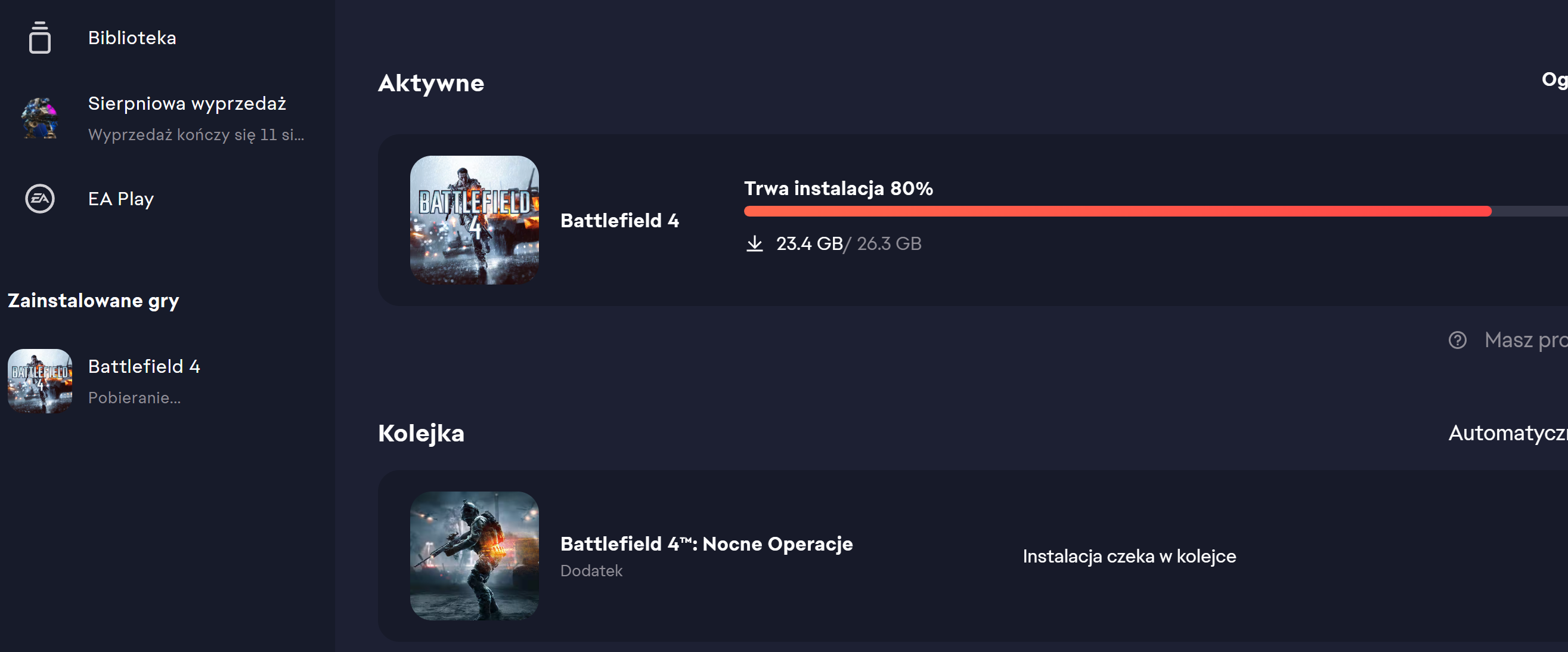Click the 'Masz pro...' help link

1525,339
